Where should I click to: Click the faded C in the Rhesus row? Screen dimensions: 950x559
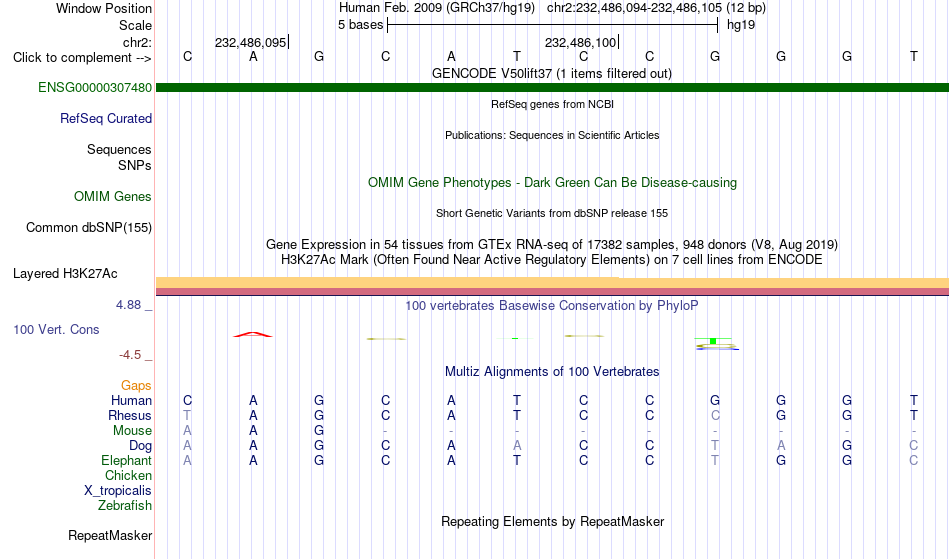coord(715,416)
